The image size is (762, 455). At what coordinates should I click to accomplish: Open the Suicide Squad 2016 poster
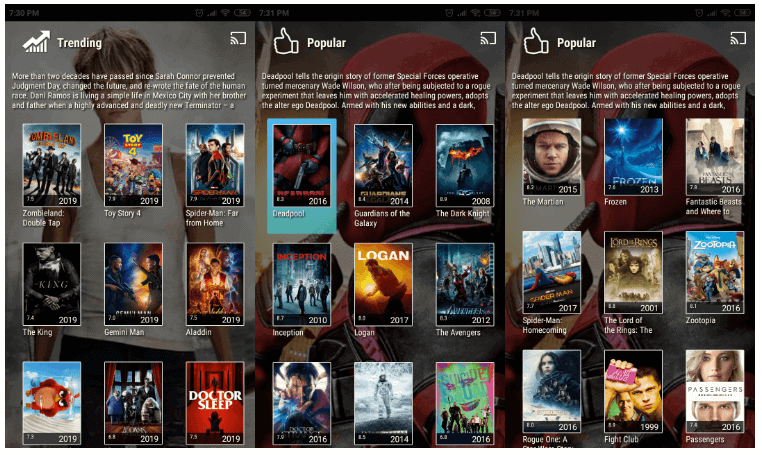coord(465,403)
